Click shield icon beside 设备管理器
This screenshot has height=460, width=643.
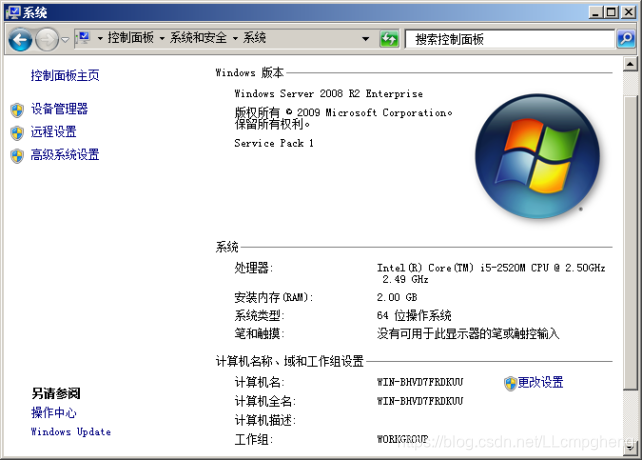click(x=17, y=110)
